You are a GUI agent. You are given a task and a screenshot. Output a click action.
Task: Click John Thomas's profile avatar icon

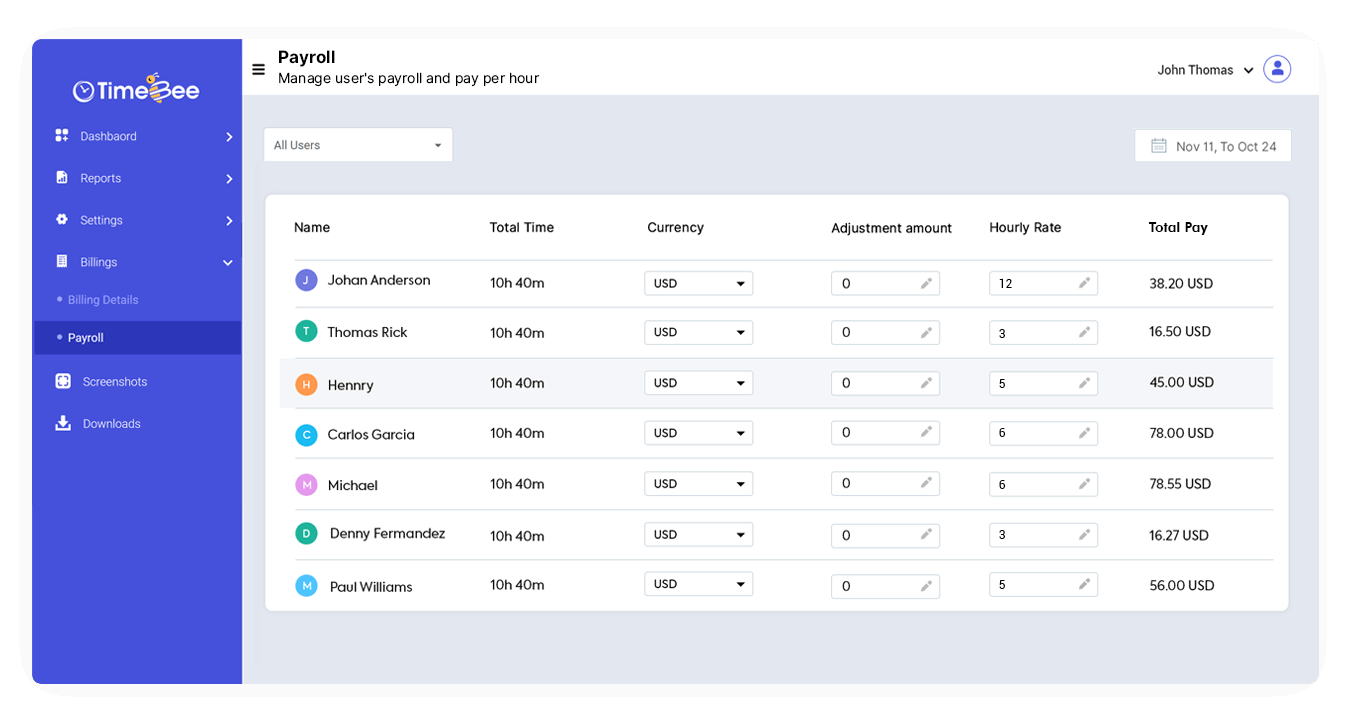(1277, 68)
